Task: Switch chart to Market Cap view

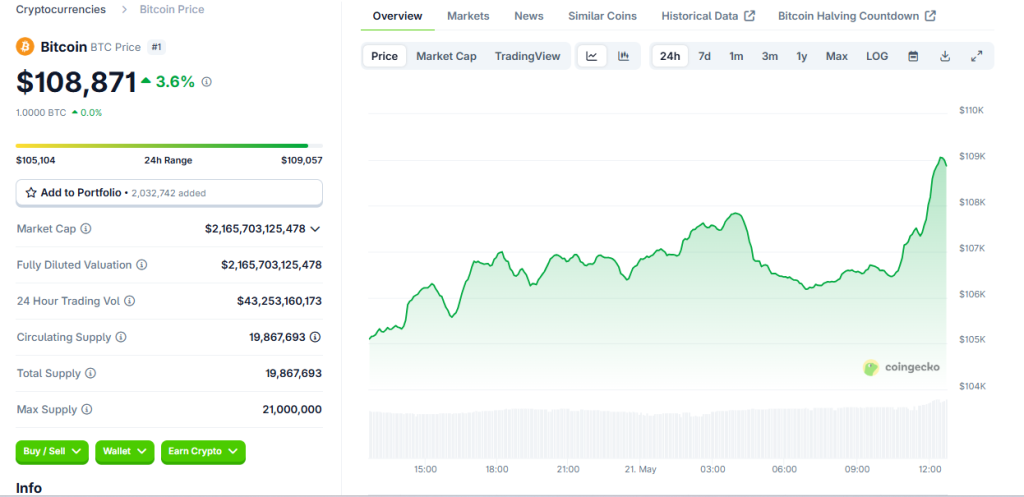Action: point(446,56)
